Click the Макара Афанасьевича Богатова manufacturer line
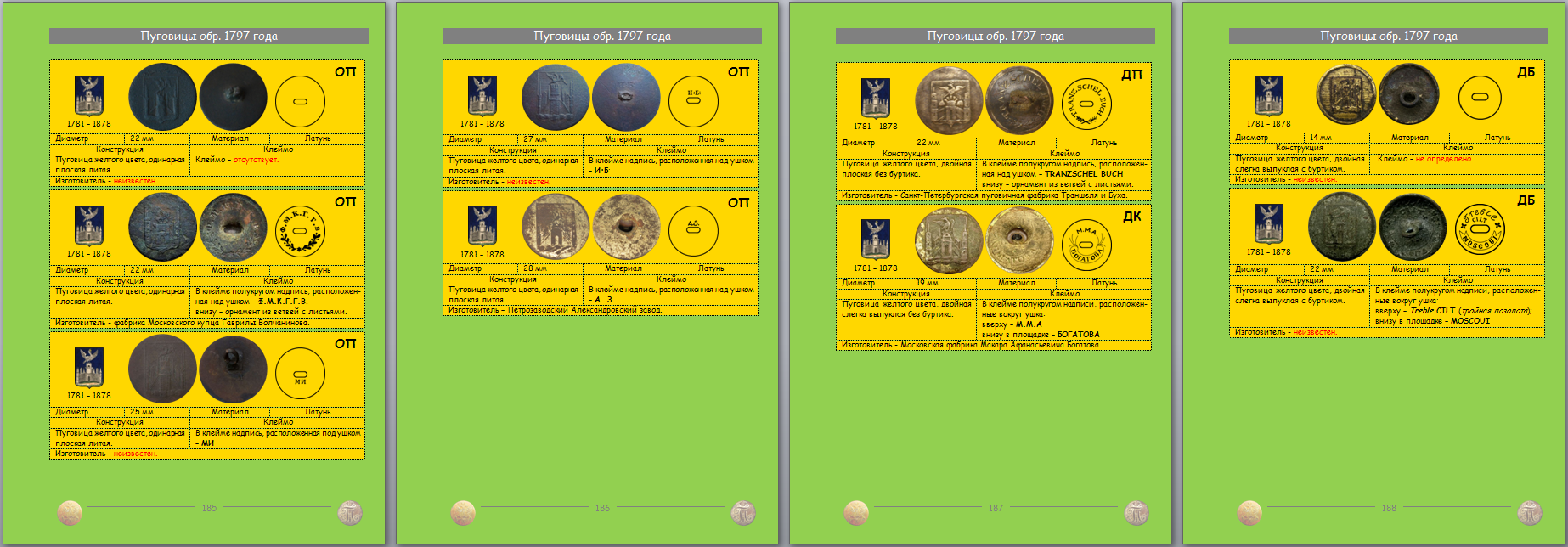 click(993, 345)
